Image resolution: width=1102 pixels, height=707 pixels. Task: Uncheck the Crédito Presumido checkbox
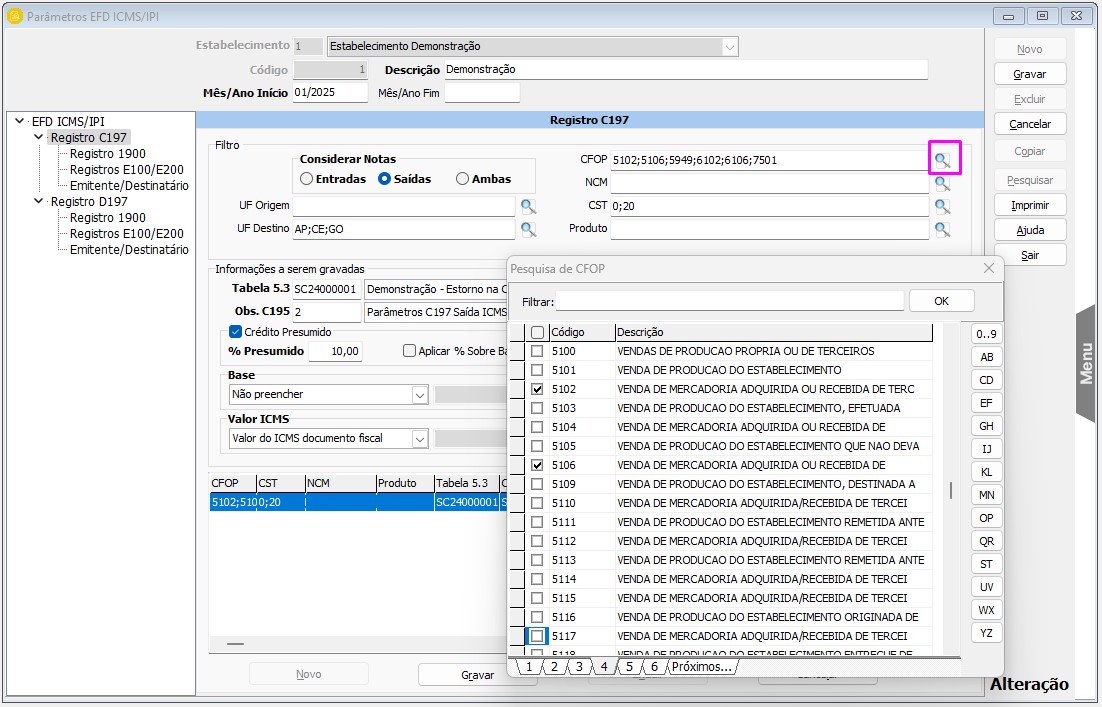click(x=236, y=332)
